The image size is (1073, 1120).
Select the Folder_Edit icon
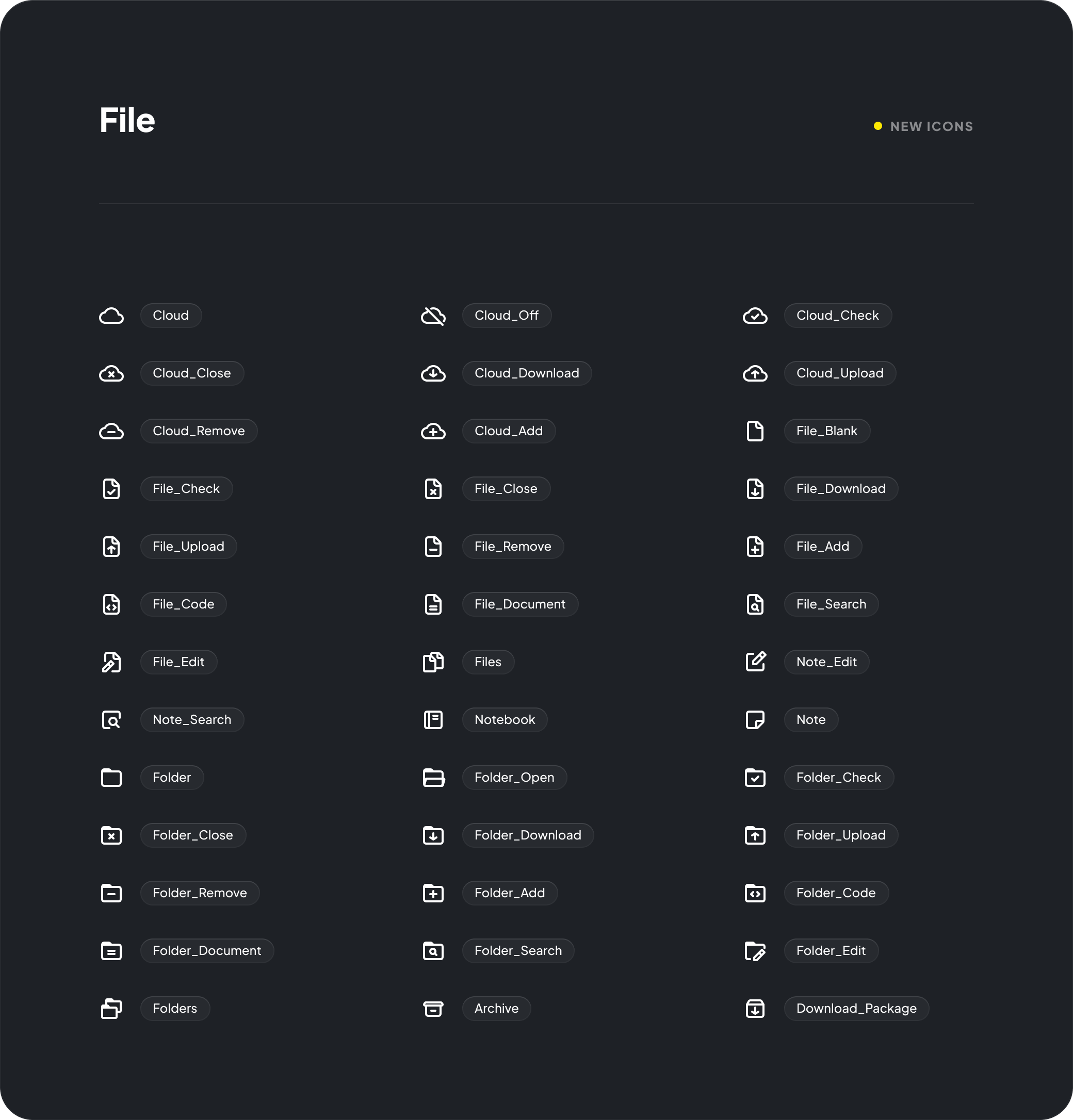click(x=755, y=951)
